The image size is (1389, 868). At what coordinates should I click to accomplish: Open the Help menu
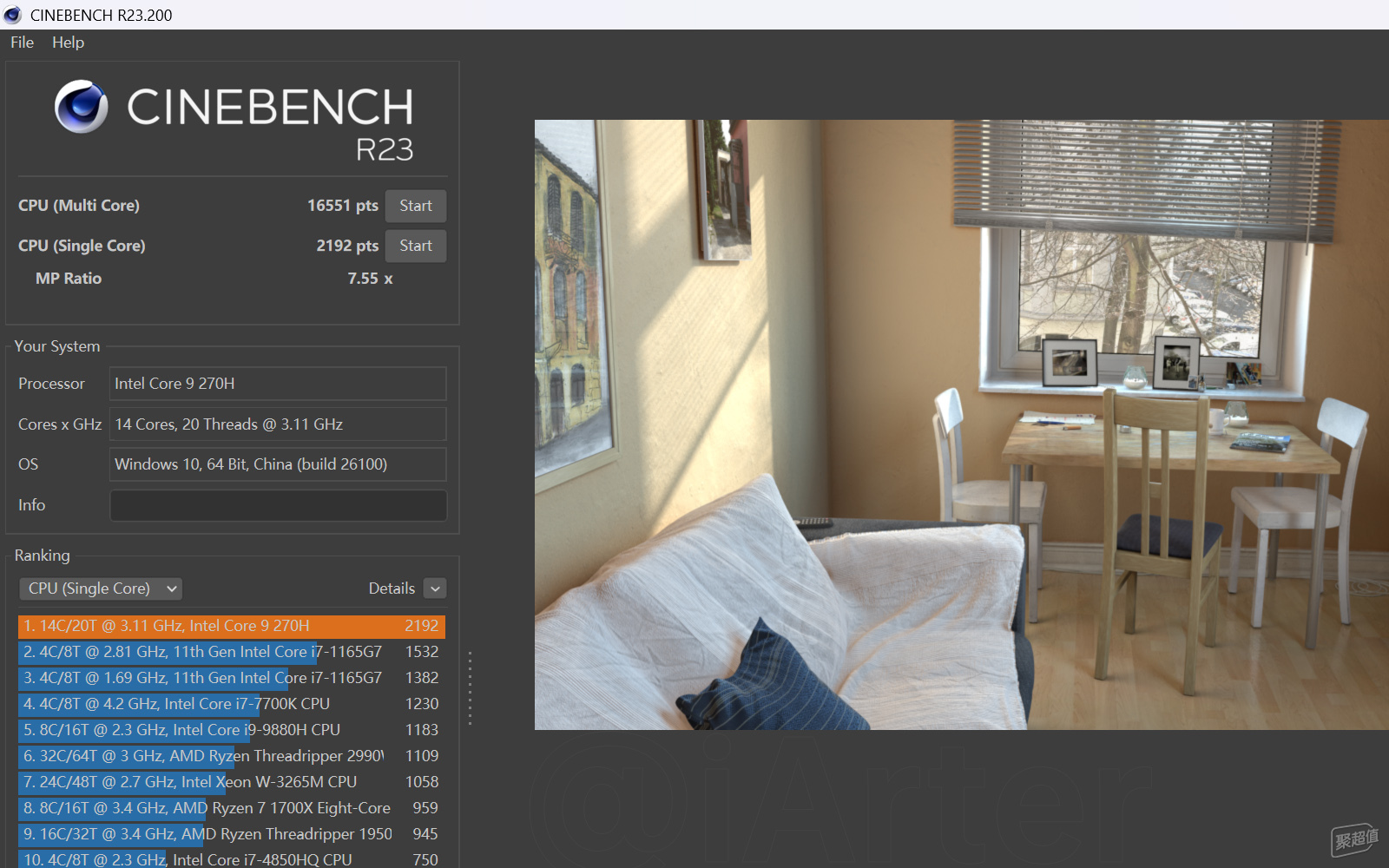(x=68, y=43)
